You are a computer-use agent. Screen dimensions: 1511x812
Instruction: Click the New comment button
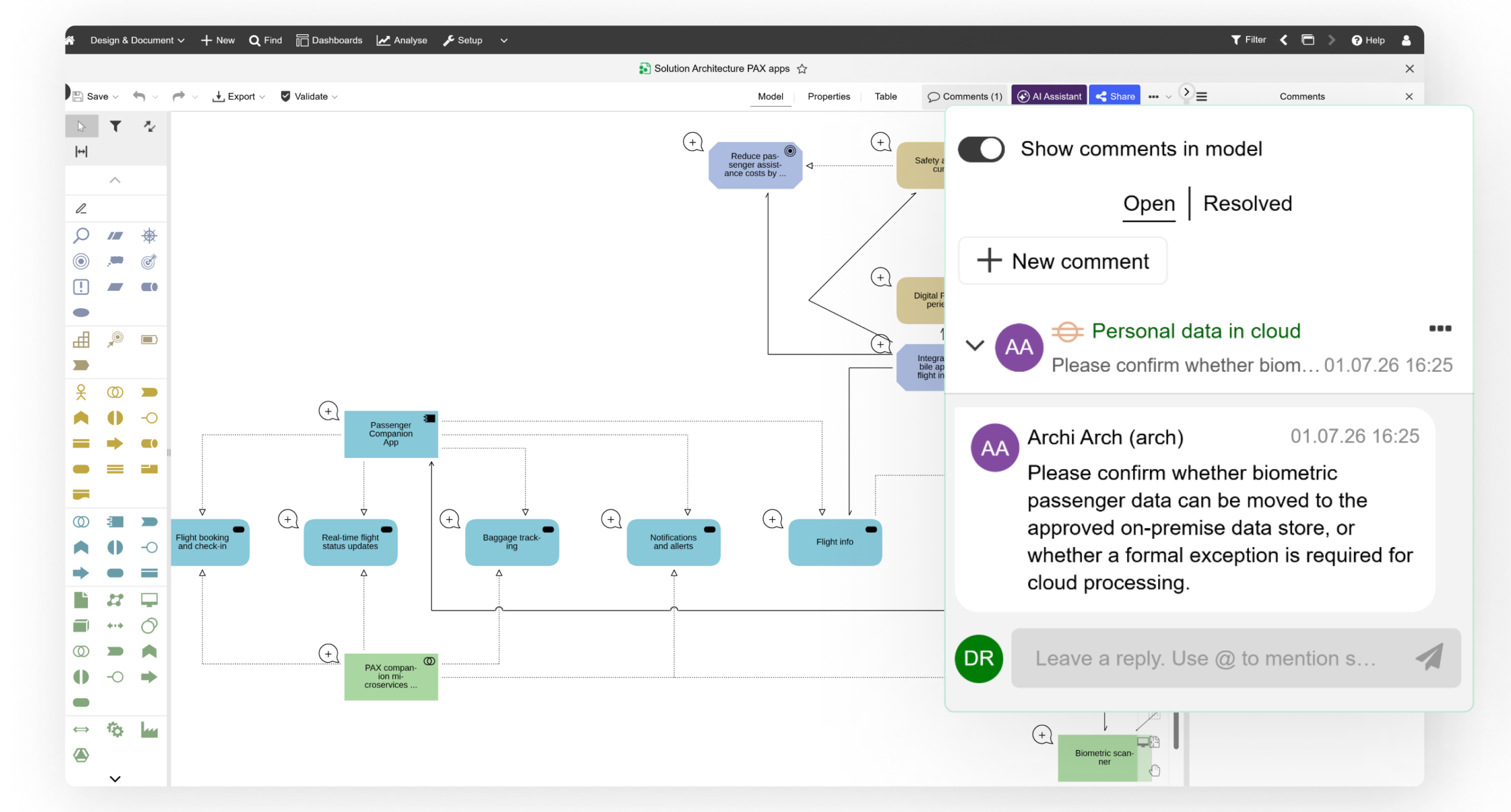[x=1062, y=261]
